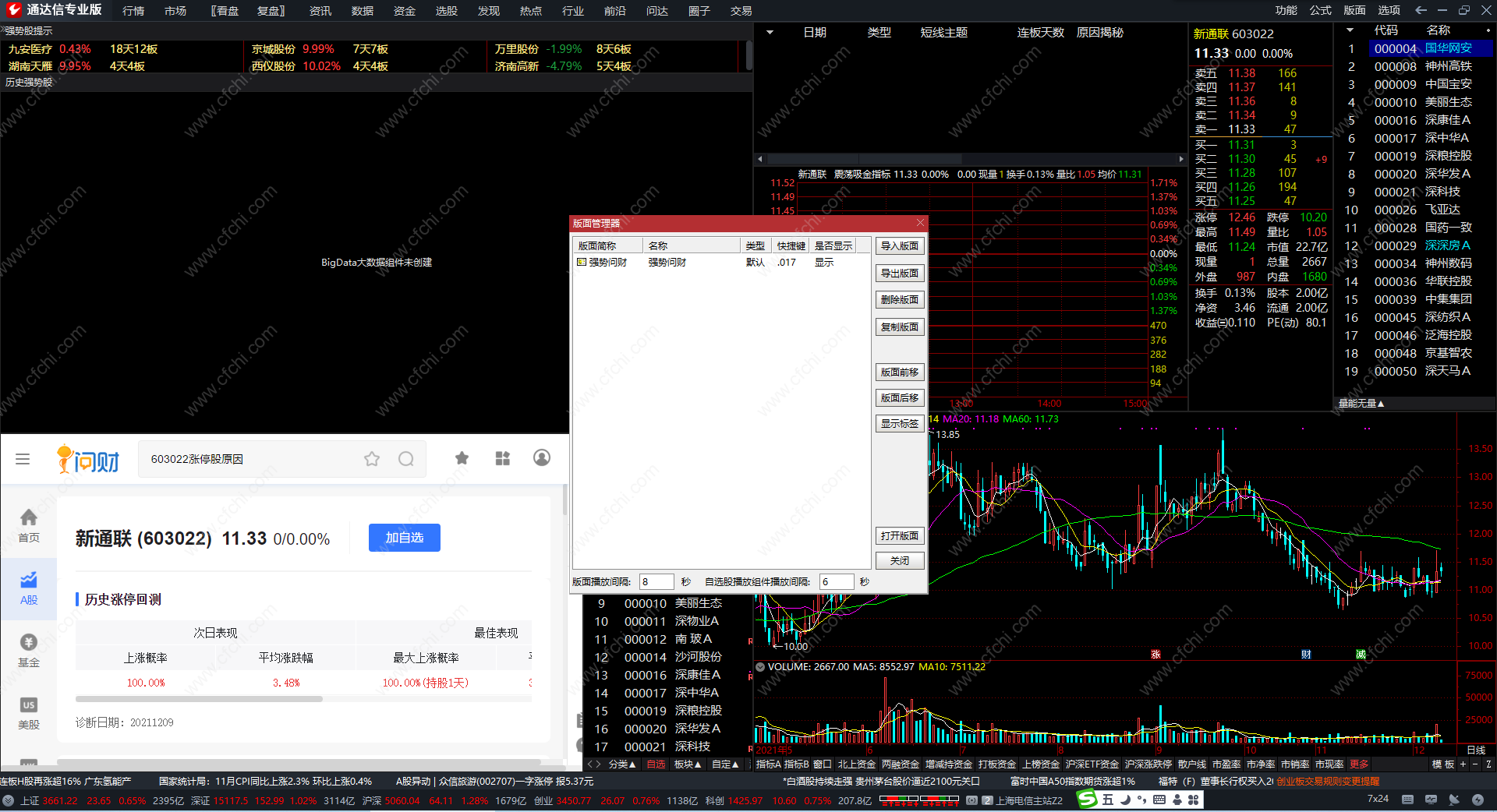Open the user account icon in 问财
This screenshot has height=812, width=1497.
click(x=542, y=457)
